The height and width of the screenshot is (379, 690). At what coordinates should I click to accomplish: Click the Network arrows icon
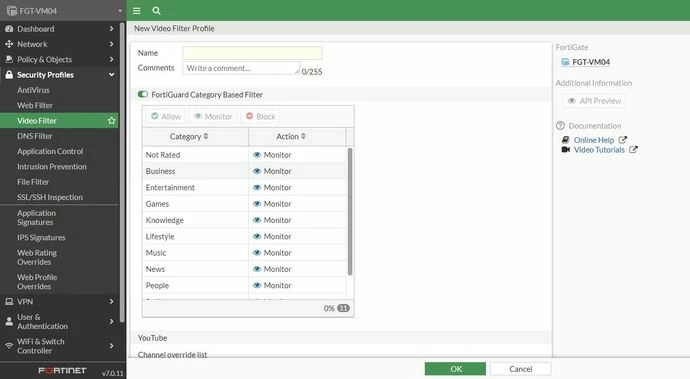coord(9,44)
